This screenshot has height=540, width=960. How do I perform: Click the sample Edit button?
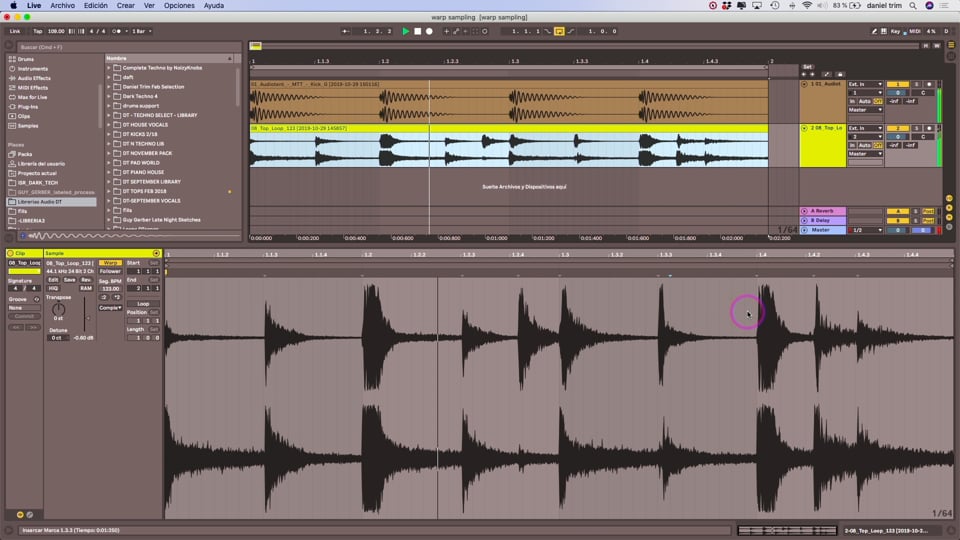(53, 280)
